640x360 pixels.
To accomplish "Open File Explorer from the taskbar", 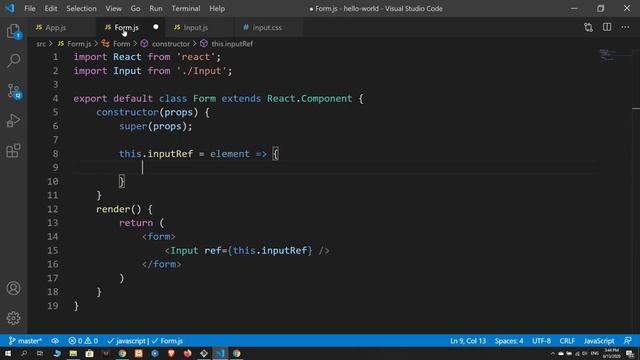I will (73, 353).
